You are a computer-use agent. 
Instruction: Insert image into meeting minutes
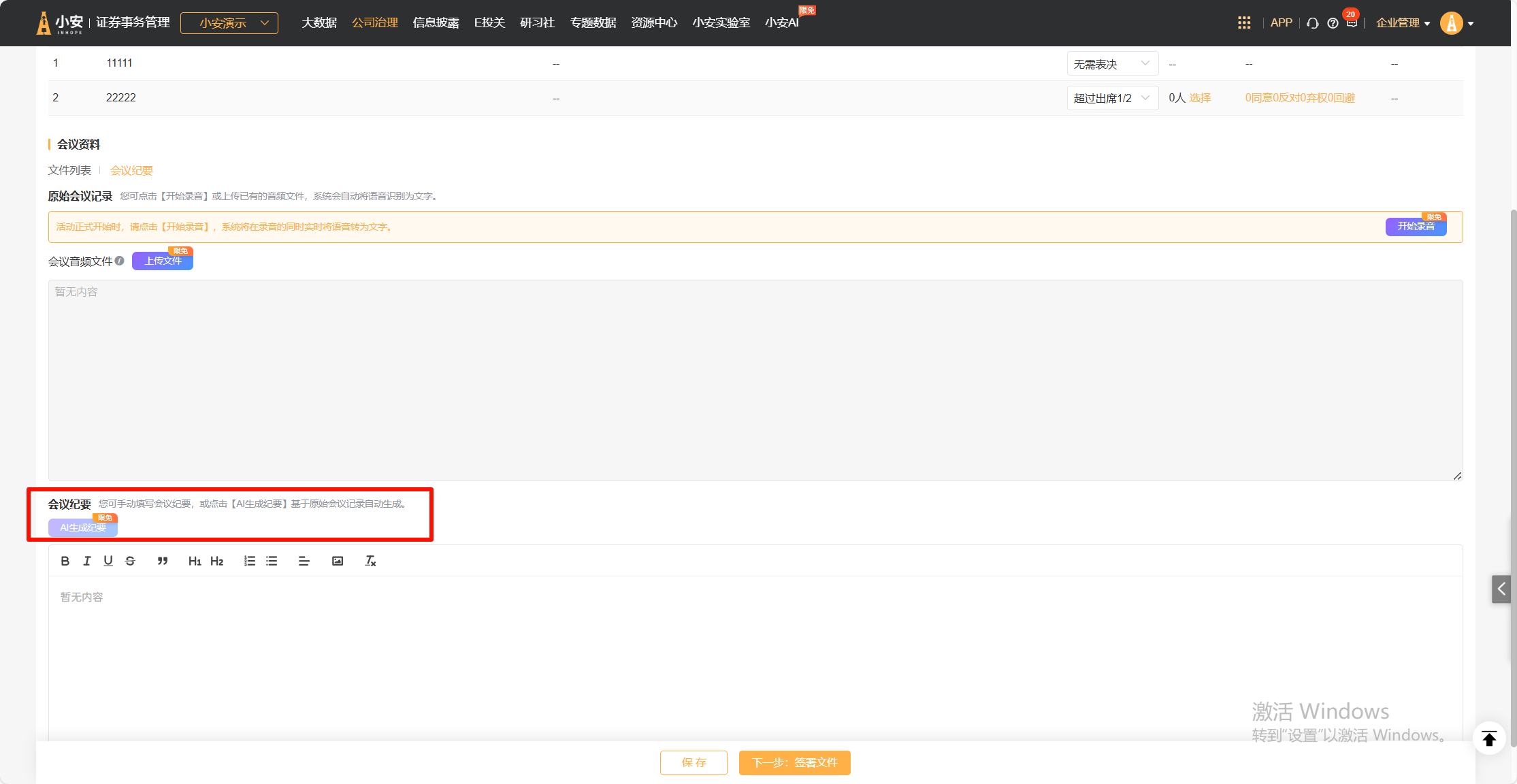338,561
